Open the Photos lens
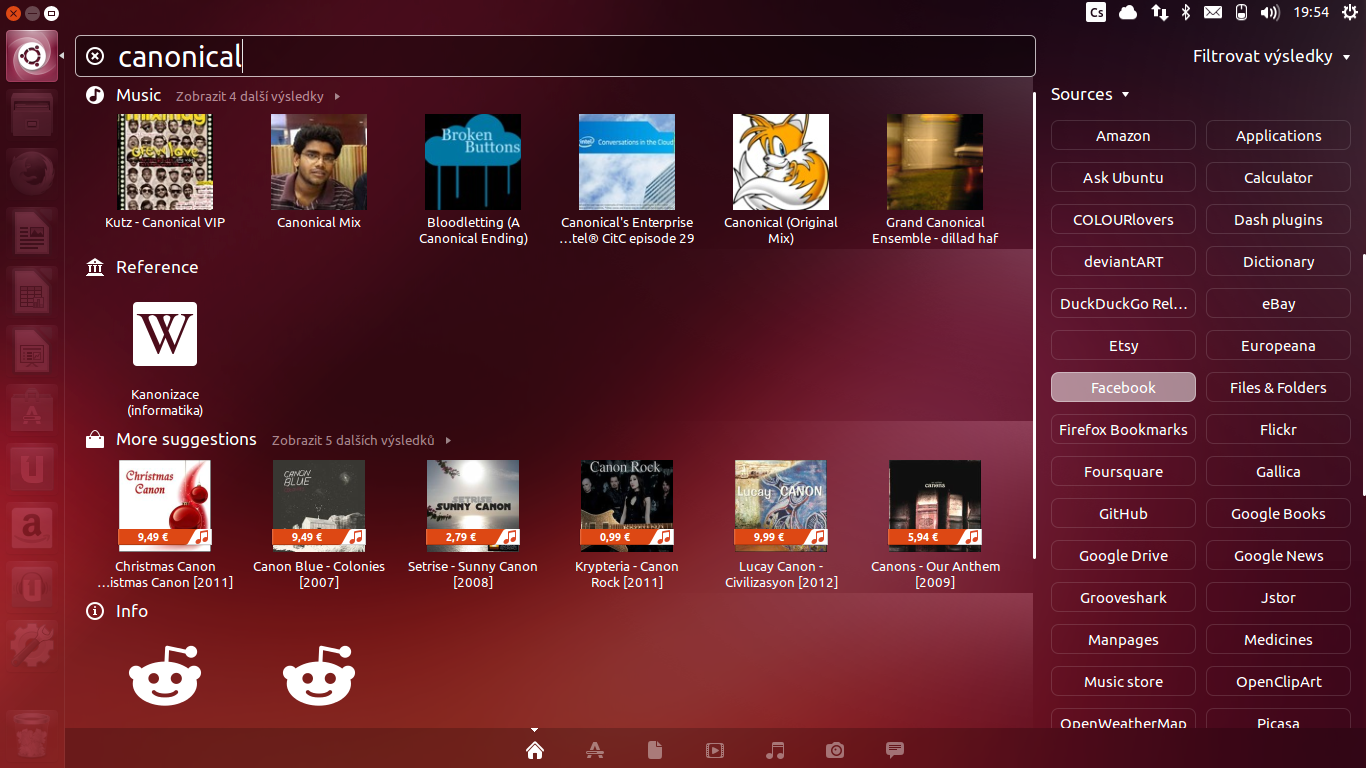This screenshot has height=768, width=1366. click(x=835, y=750)
